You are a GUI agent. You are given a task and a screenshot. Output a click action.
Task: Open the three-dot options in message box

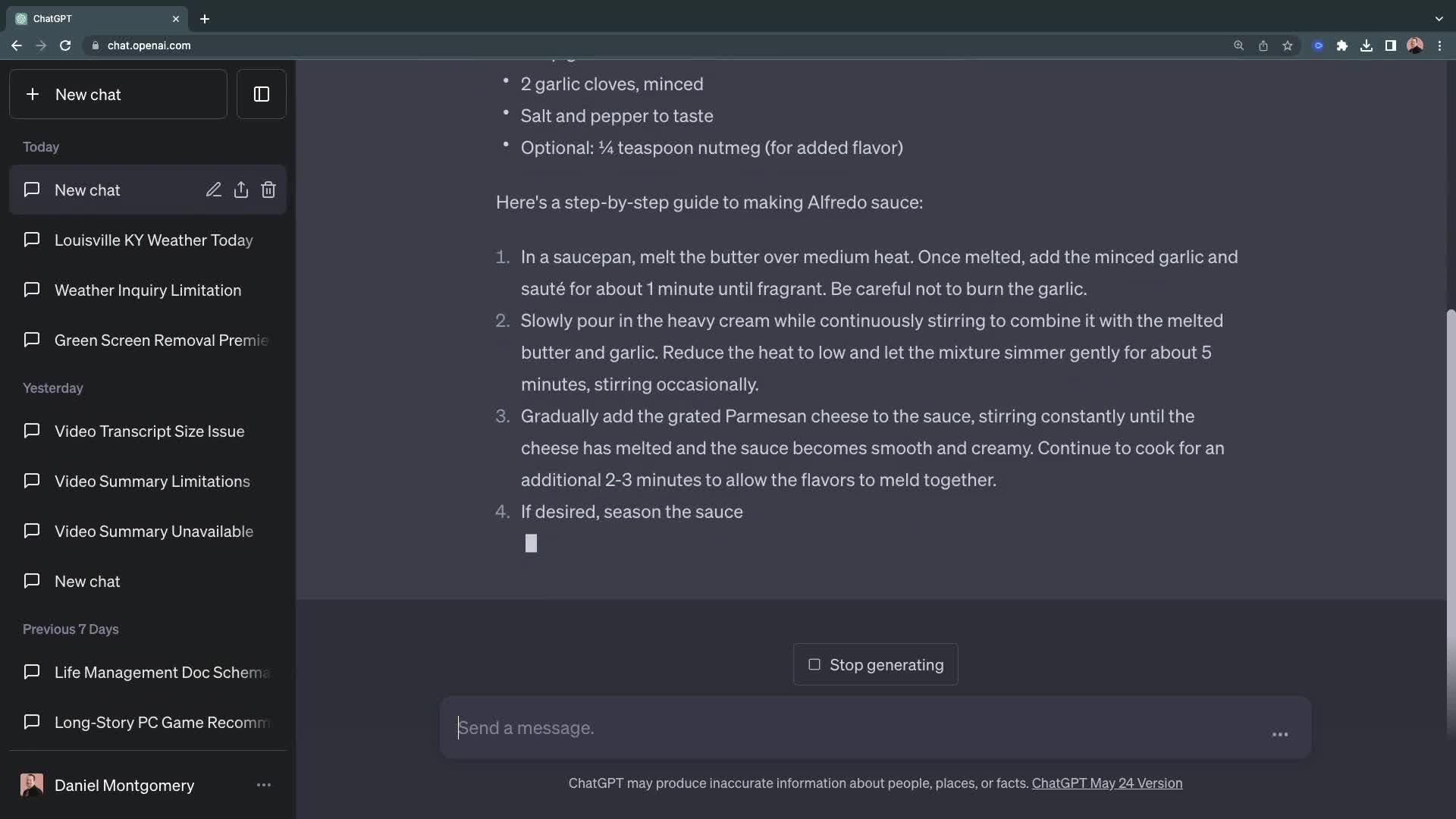coord(1280,734)
